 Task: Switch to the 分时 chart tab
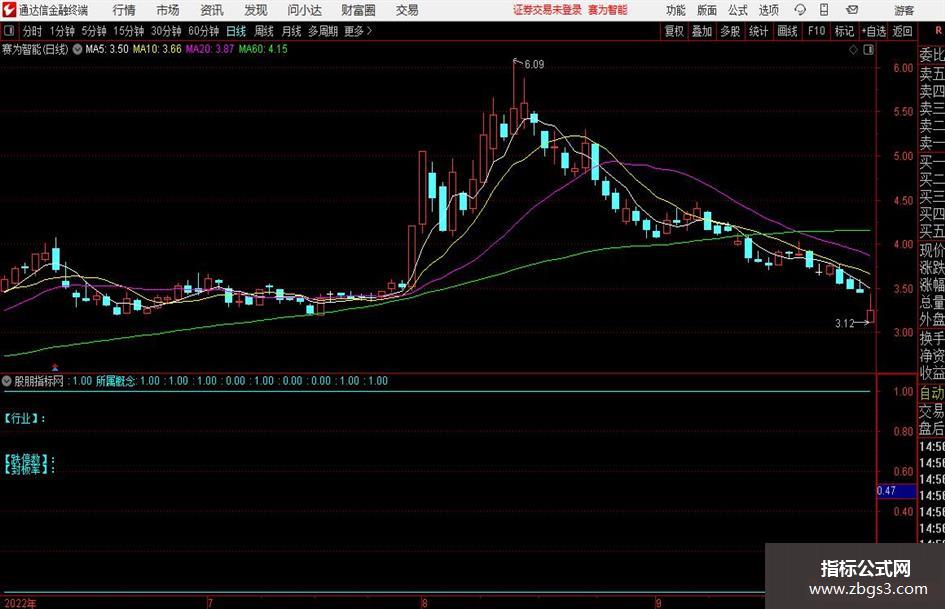point(32,31)
